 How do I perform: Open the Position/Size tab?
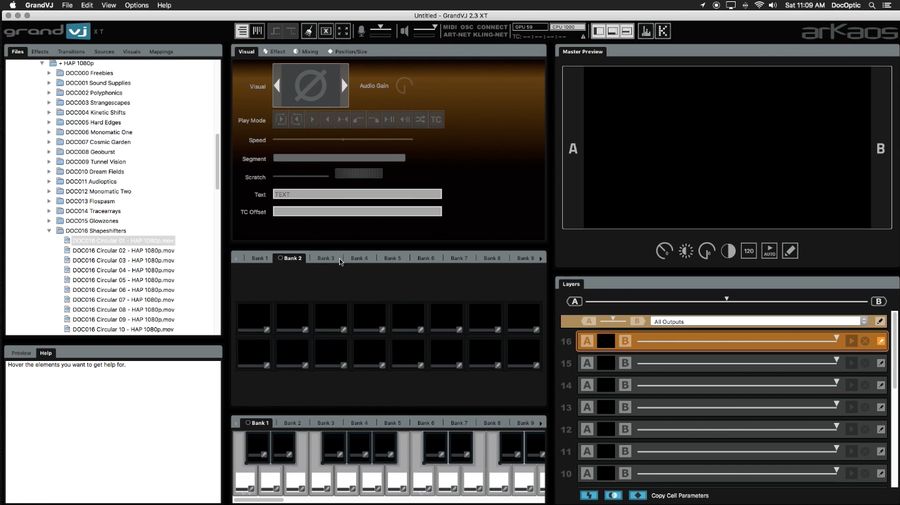pyautogui.click(x=347, y=52)
